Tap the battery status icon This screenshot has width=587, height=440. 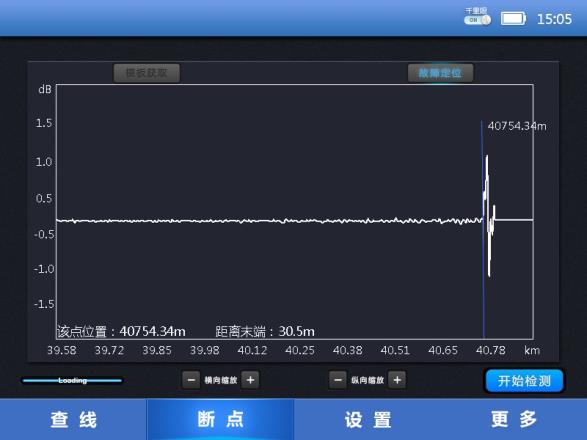coord(513,18)
